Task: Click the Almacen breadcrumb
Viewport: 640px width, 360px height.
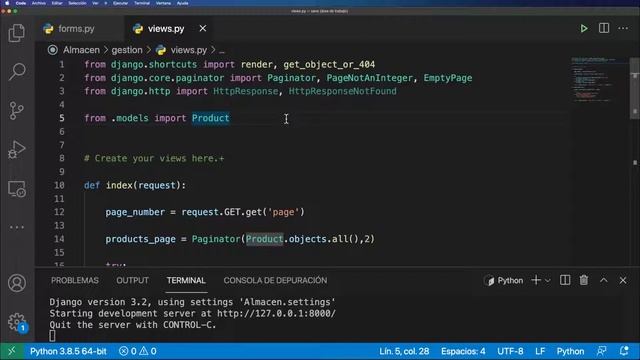Action: coord(81,50)
